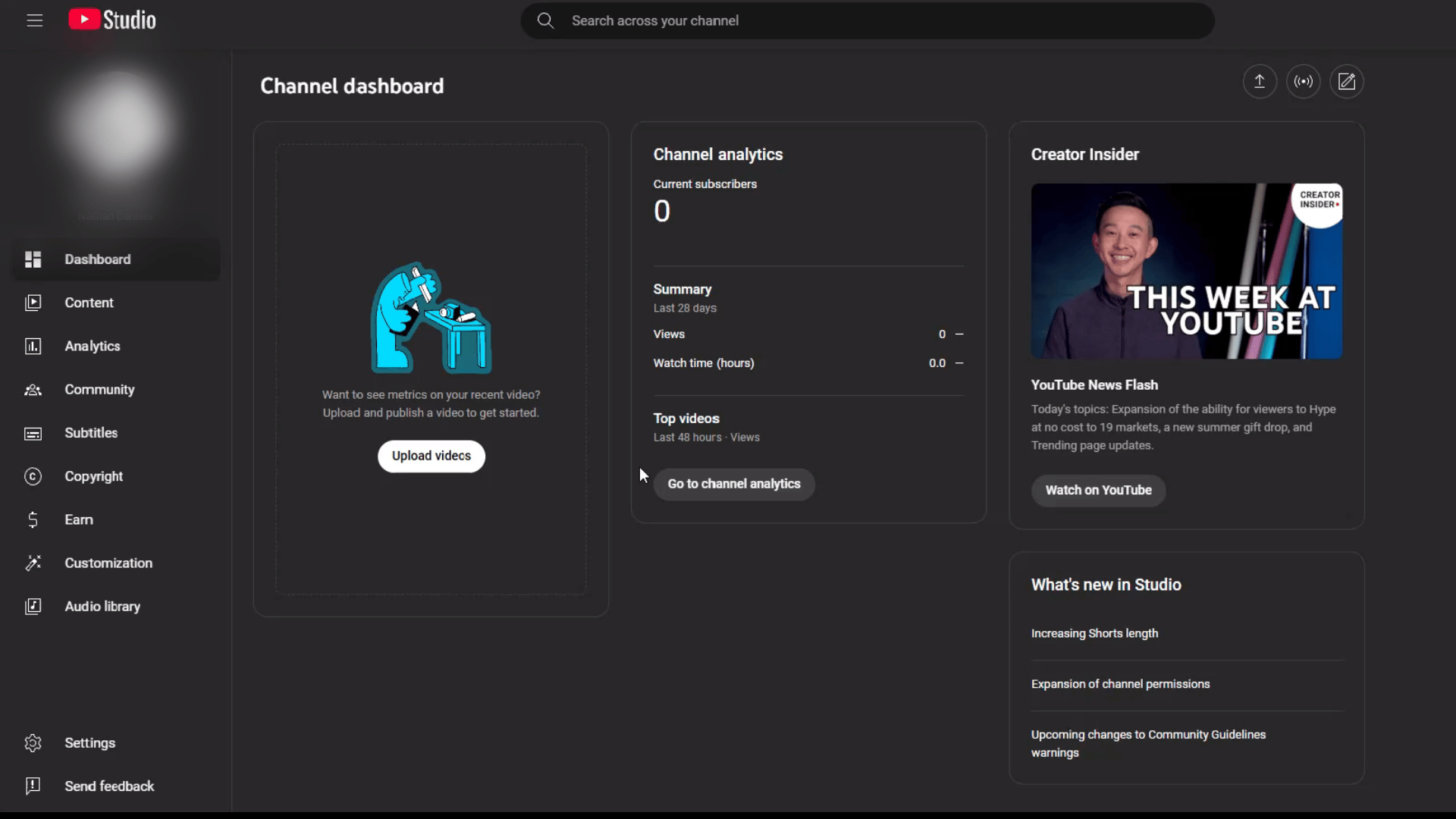Open the hamburger navigation menu
The height and width of the screenshot is (819, 1456).
(x=35, y=20)
